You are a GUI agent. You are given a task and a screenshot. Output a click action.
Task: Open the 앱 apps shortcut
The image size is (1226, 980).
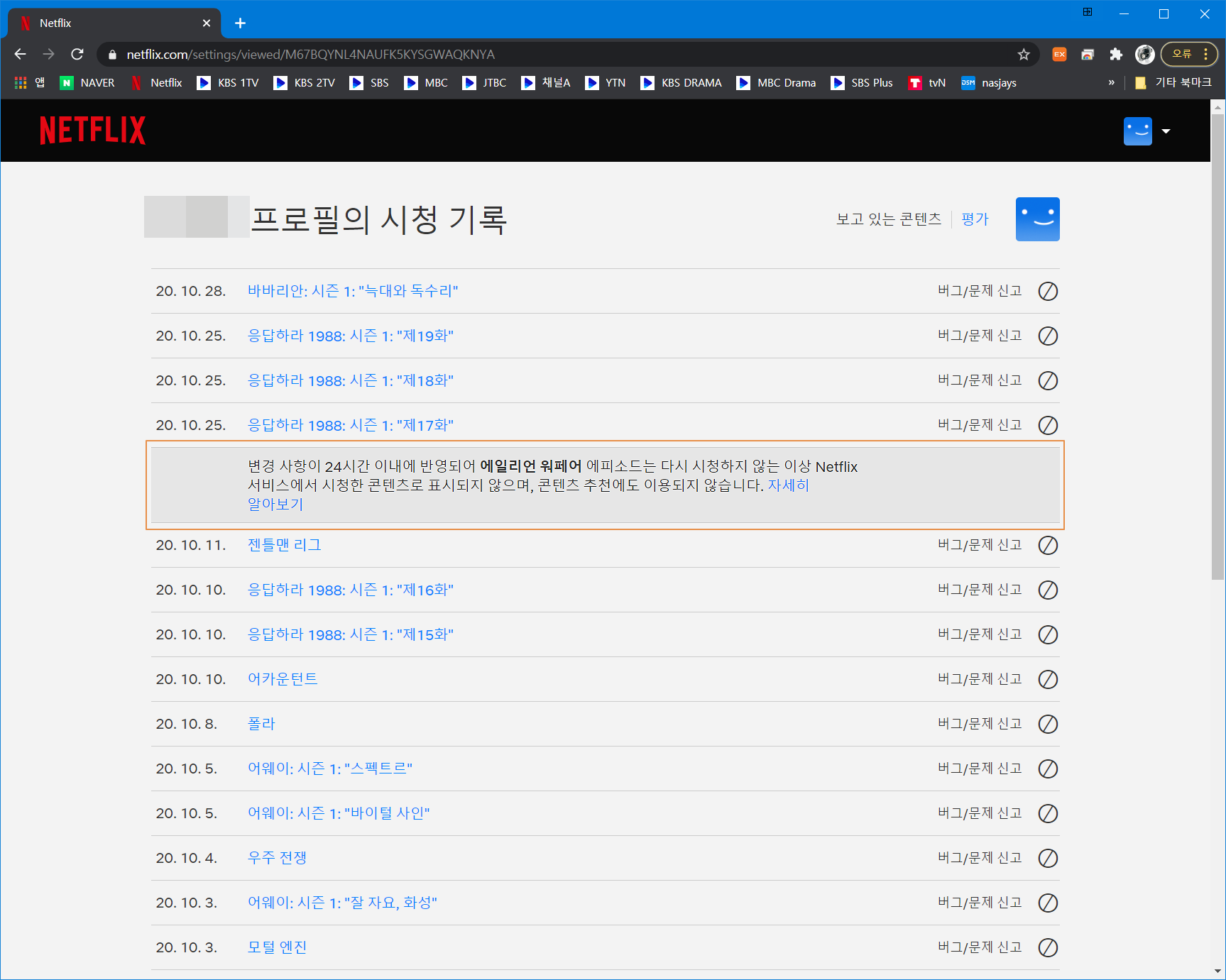(x=30, y=83)
